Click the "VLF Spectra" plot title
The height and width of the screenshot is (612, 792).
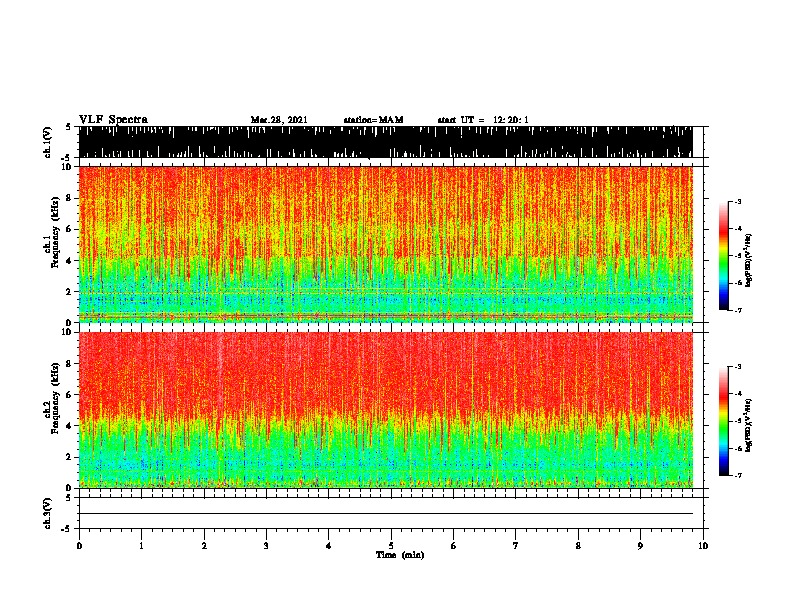(x=113, y=120)
